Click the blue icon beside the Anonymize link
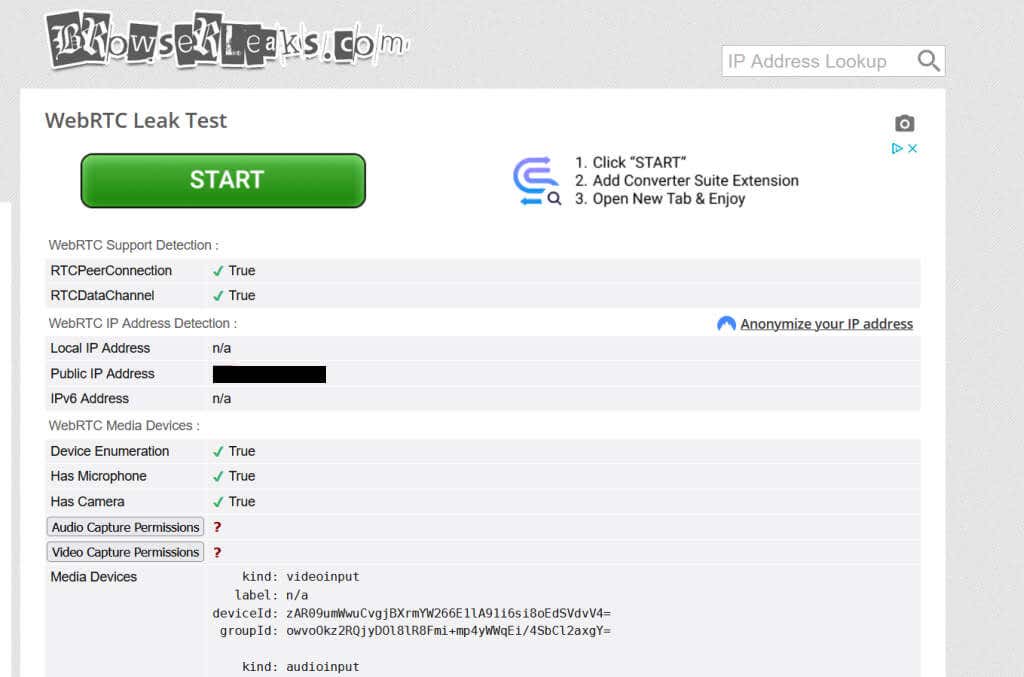 (727, 324)
